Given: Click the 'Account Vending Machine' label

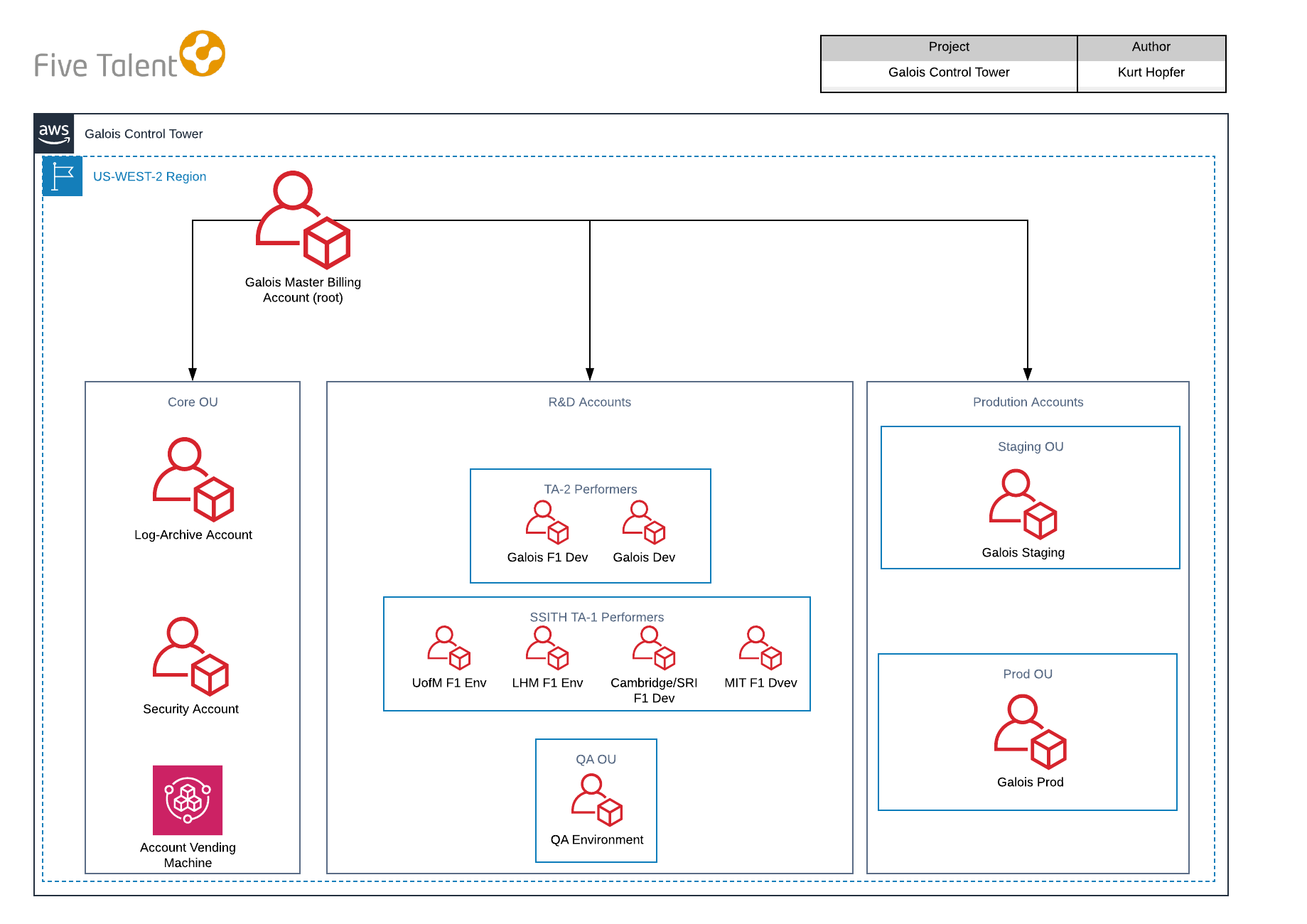Looking at the screenshot, I should click(x=188, y=856).
